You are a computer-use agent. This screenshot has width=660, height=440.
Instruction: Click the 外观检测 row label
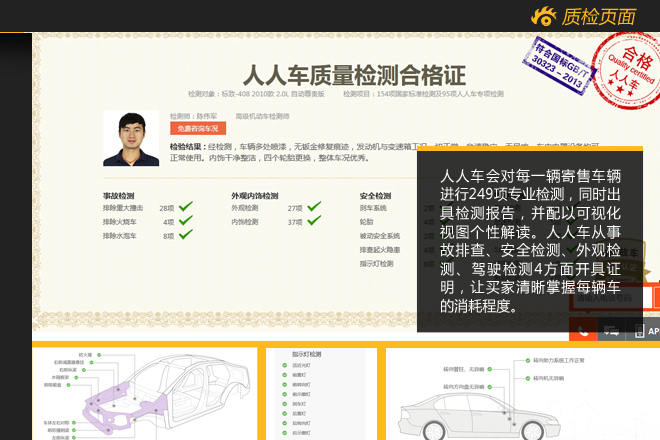point(245,208)
